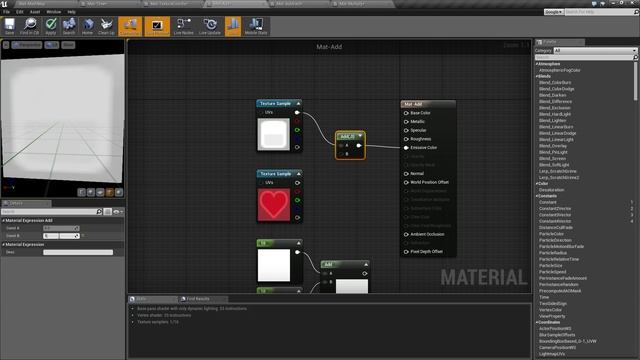
Task: Click the Const A value field
Action: (61, 228)
